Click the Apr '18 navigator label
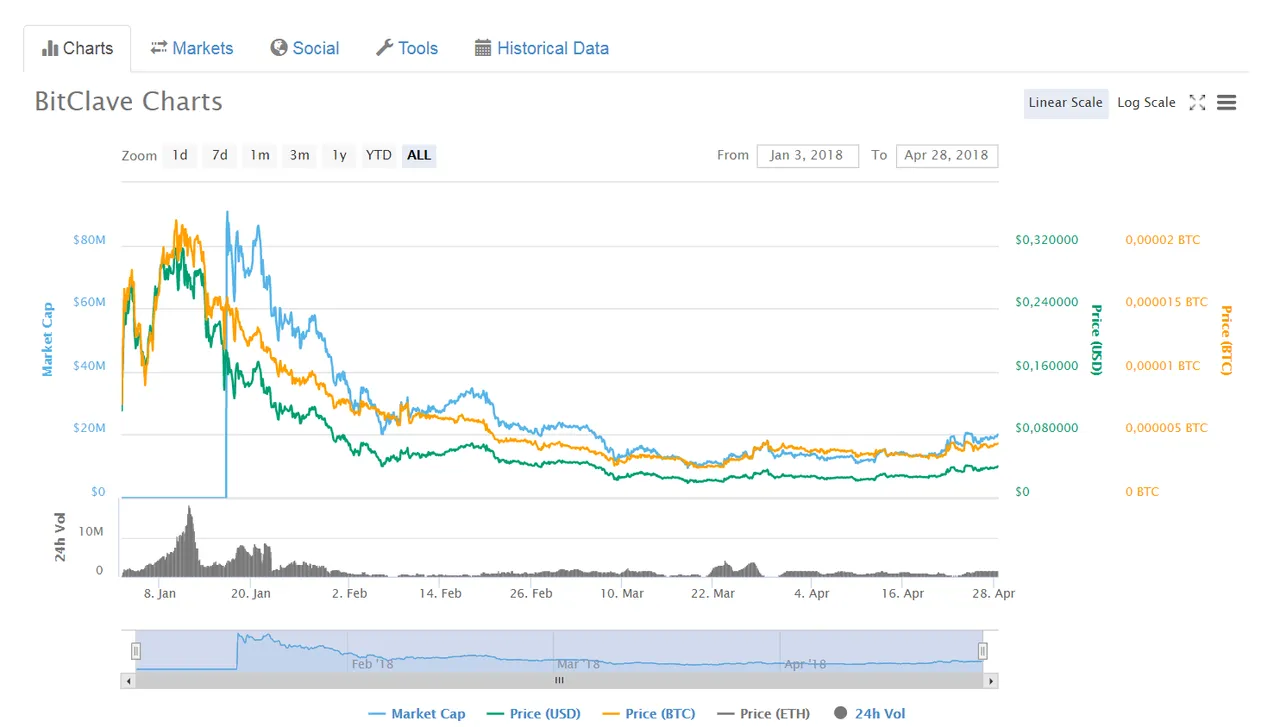 click(805, 664)
